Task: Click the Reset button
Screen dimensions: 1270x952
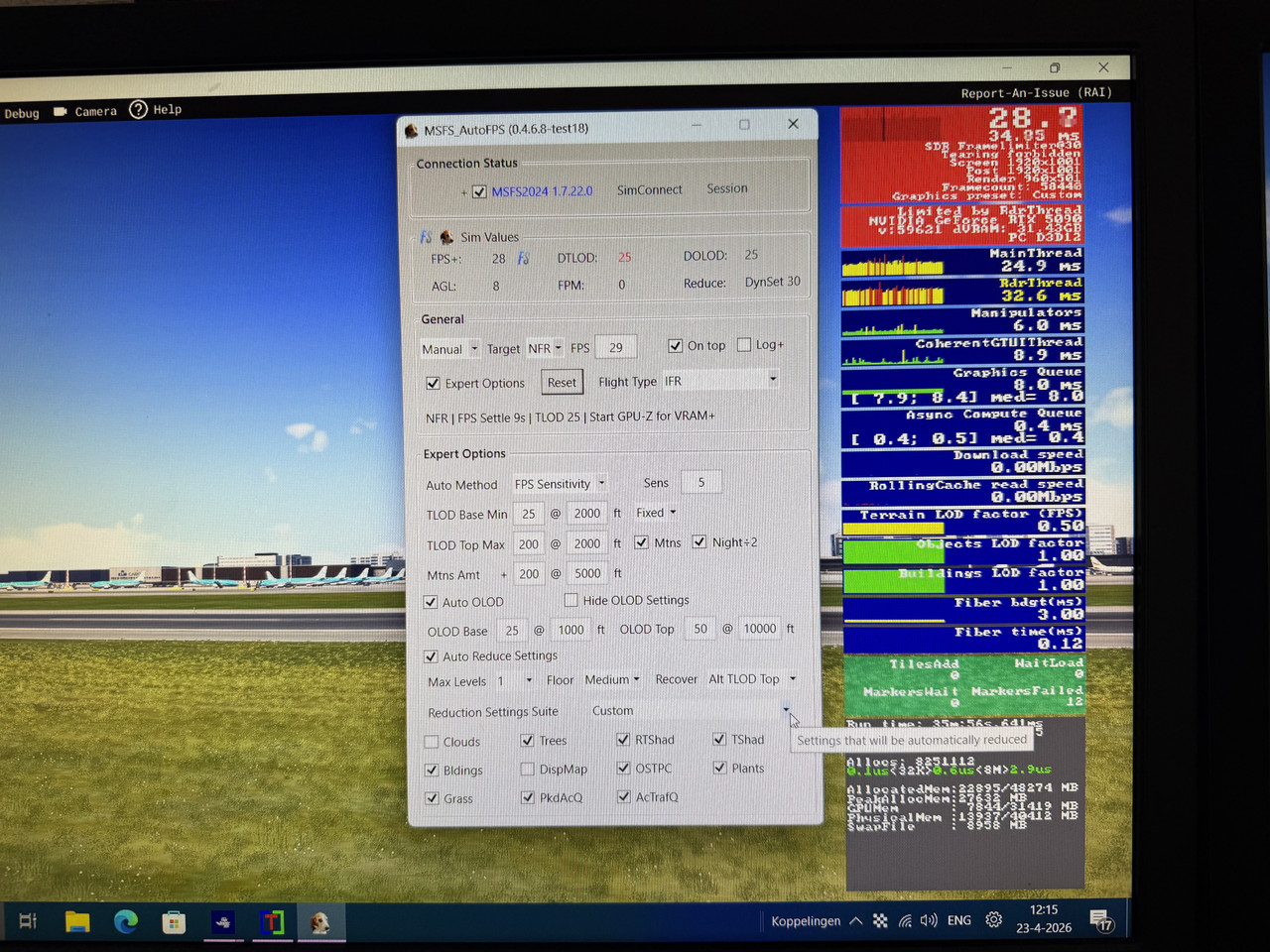Action: coord(562,383)
